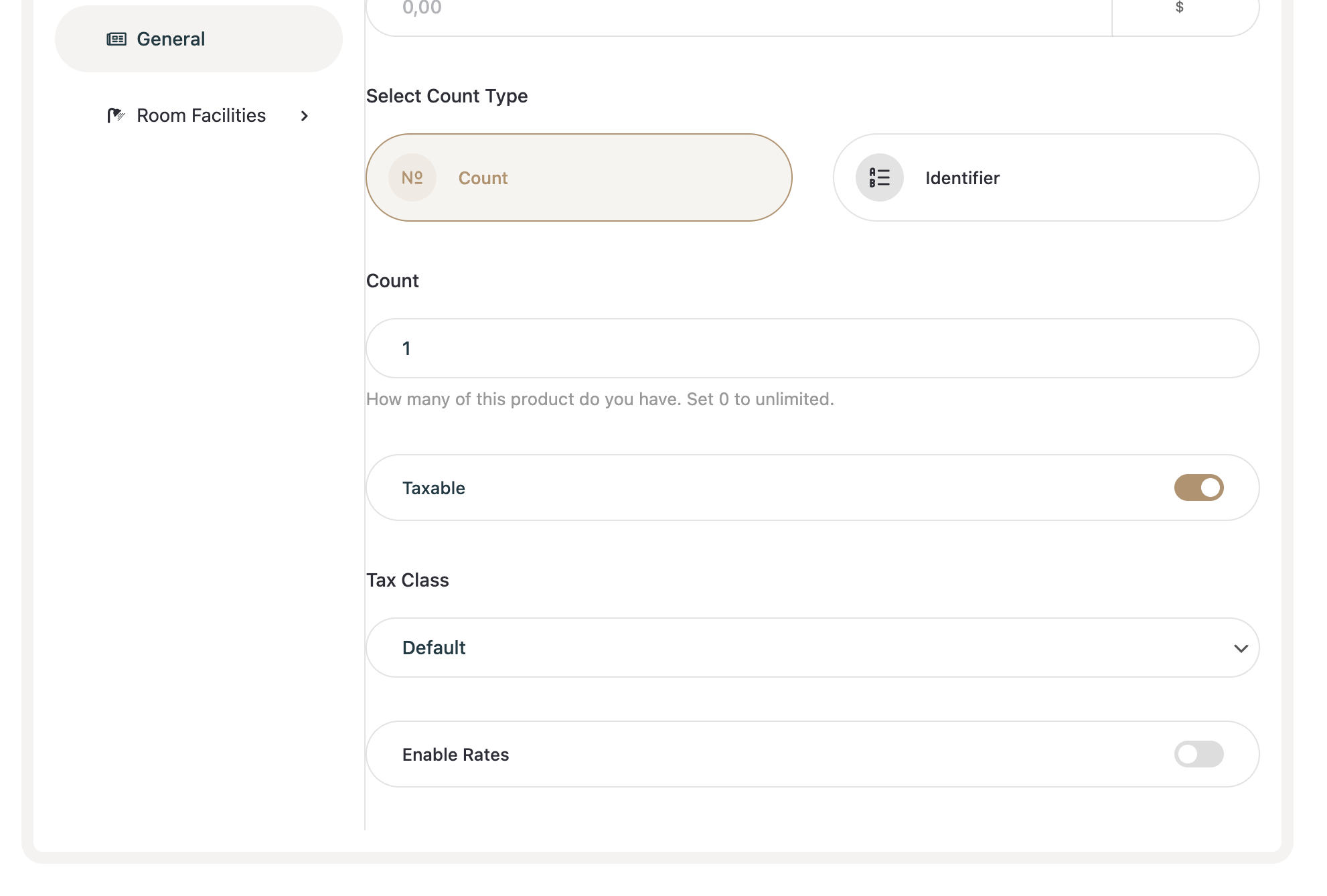The image size is (1327, 896).
Task: Click the General sidebar newspaper icon
Action: click(116, 39)
